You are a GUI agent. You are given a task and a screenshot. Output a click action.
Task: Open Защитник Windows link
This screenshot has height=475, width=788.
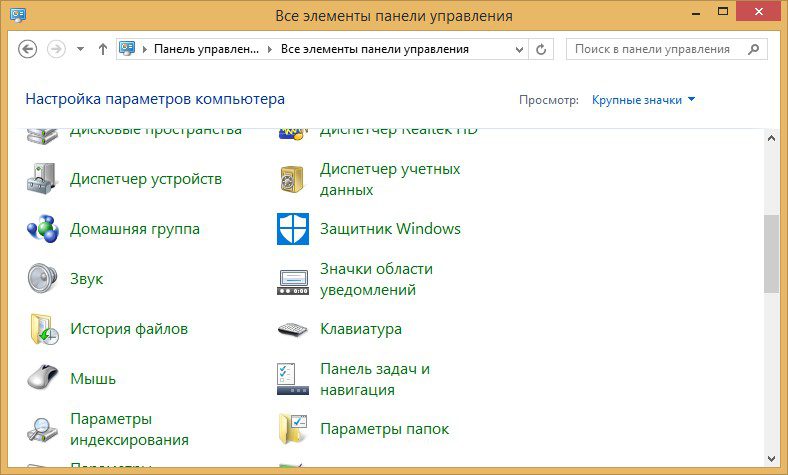(390, 229)
